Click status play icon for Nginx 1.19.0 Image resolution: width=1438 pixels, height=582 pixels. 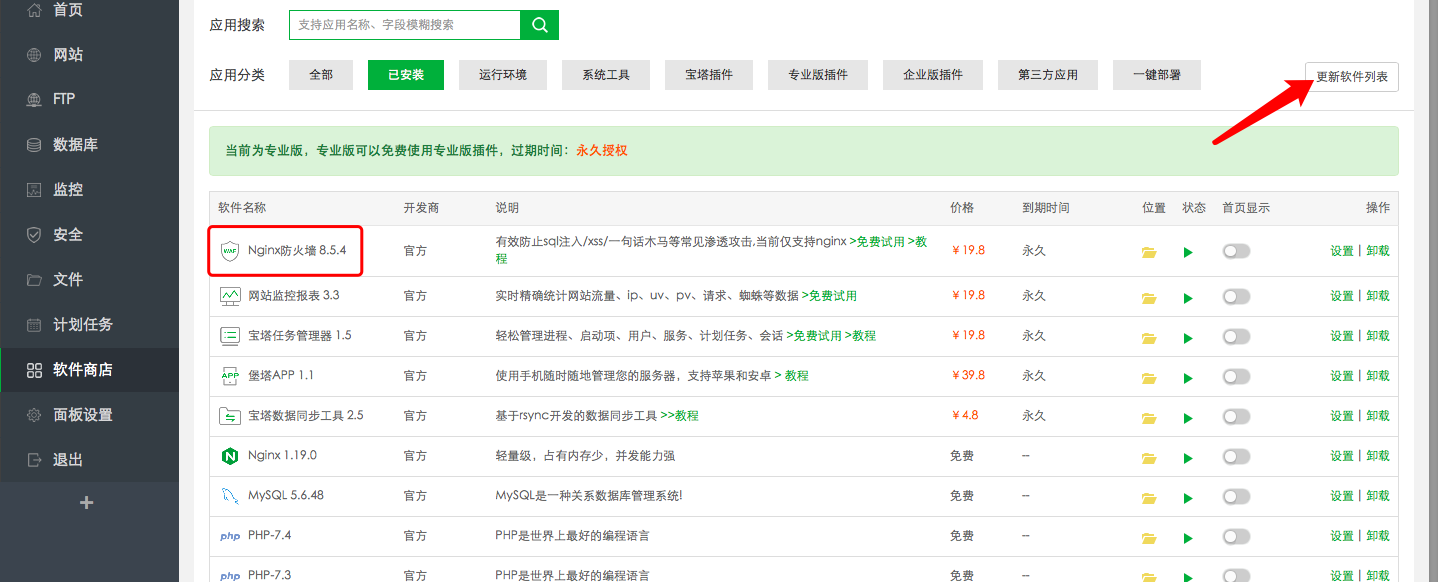pos(1188,457)
